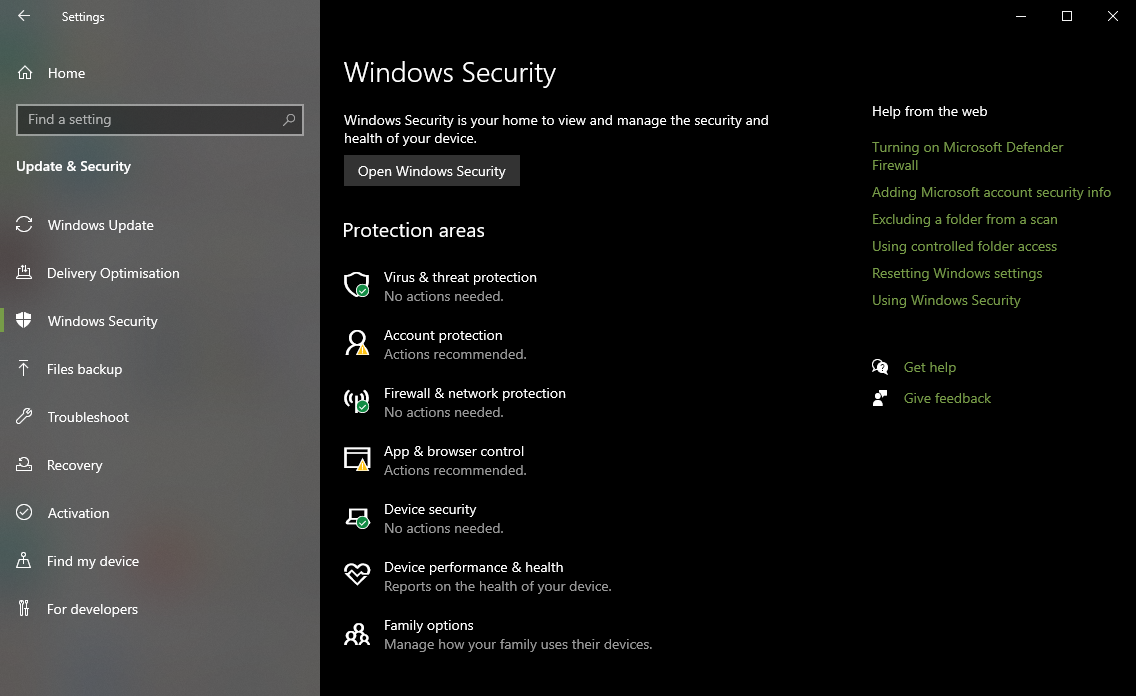Viewport: 1136px width, 696px height.
Task: Click the Device security laptop icon
Action: 357,517
